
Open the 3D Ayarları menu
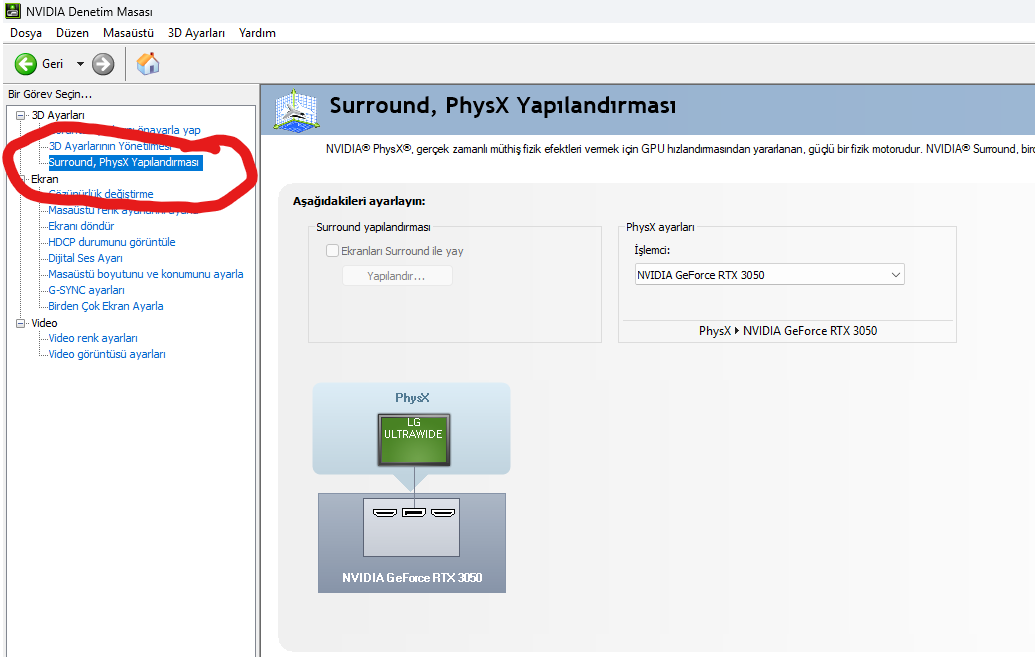coord(196,33)
